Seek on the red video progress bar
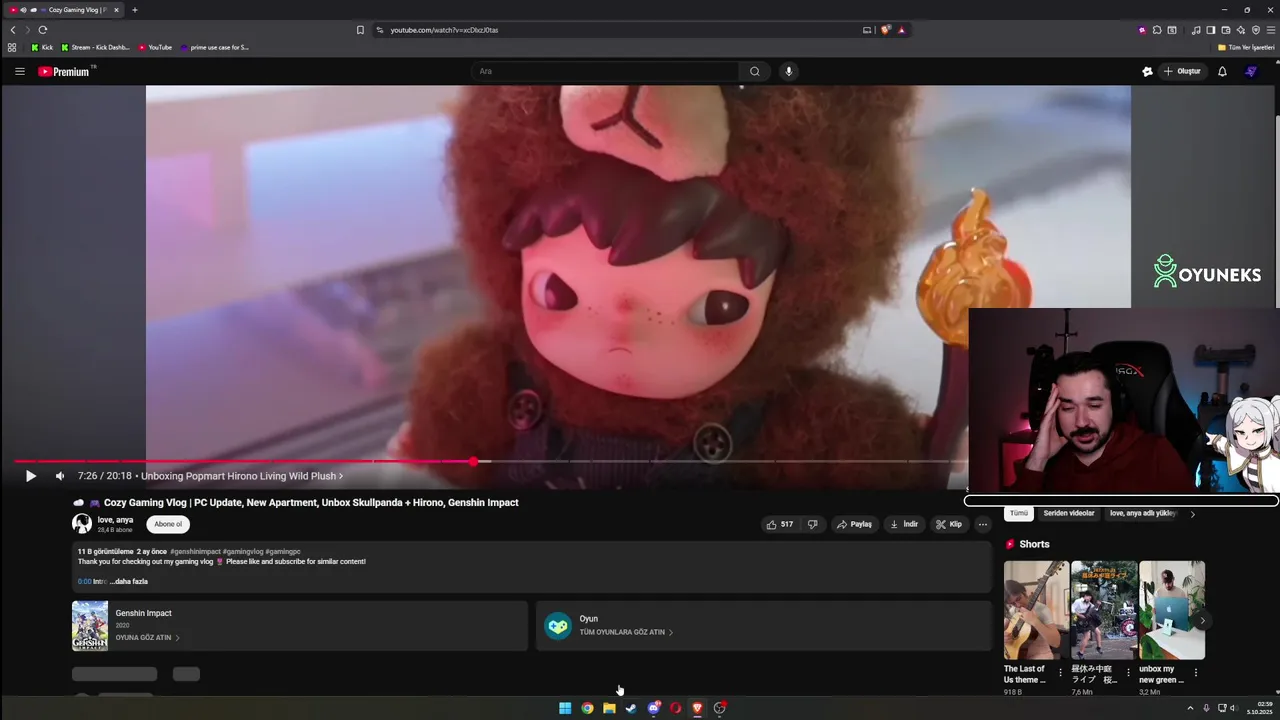This screenshot has height=720, width=1280. 245,461
